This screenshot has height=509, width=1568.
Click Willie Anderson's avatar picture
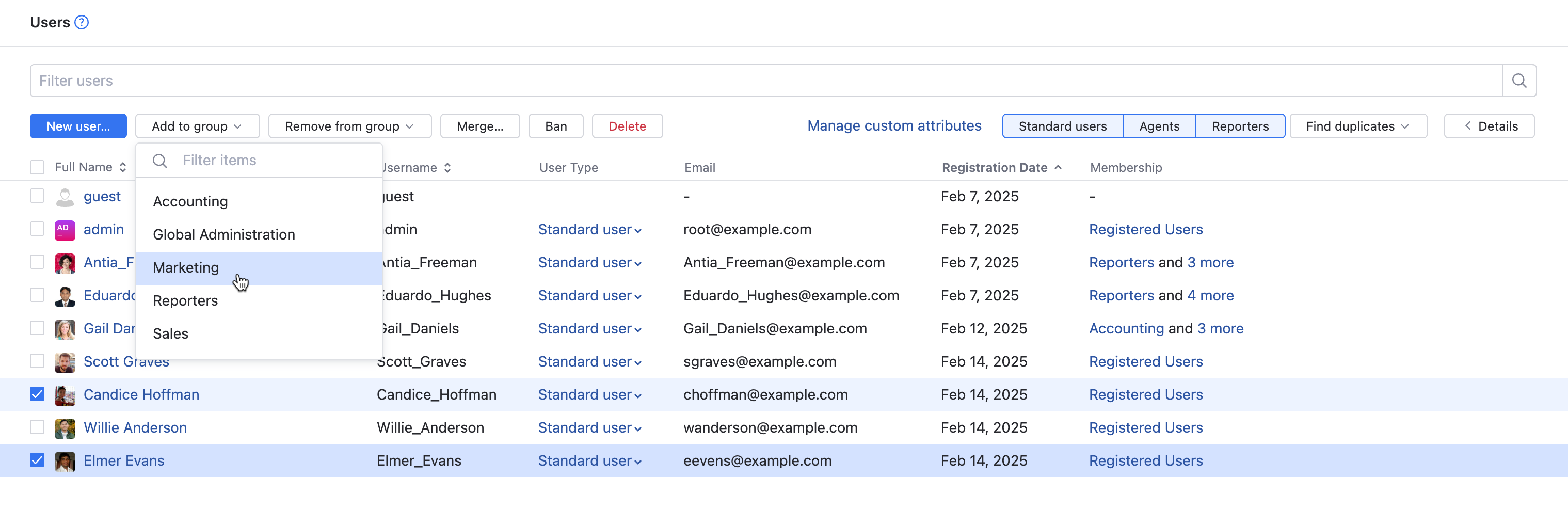click(65, 428)
